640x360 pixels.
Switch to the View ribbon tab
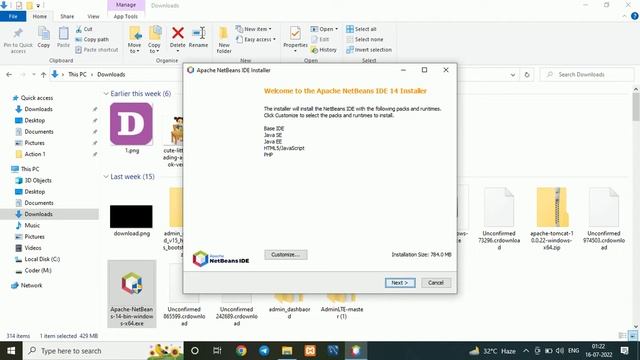(x=93, y=16)
